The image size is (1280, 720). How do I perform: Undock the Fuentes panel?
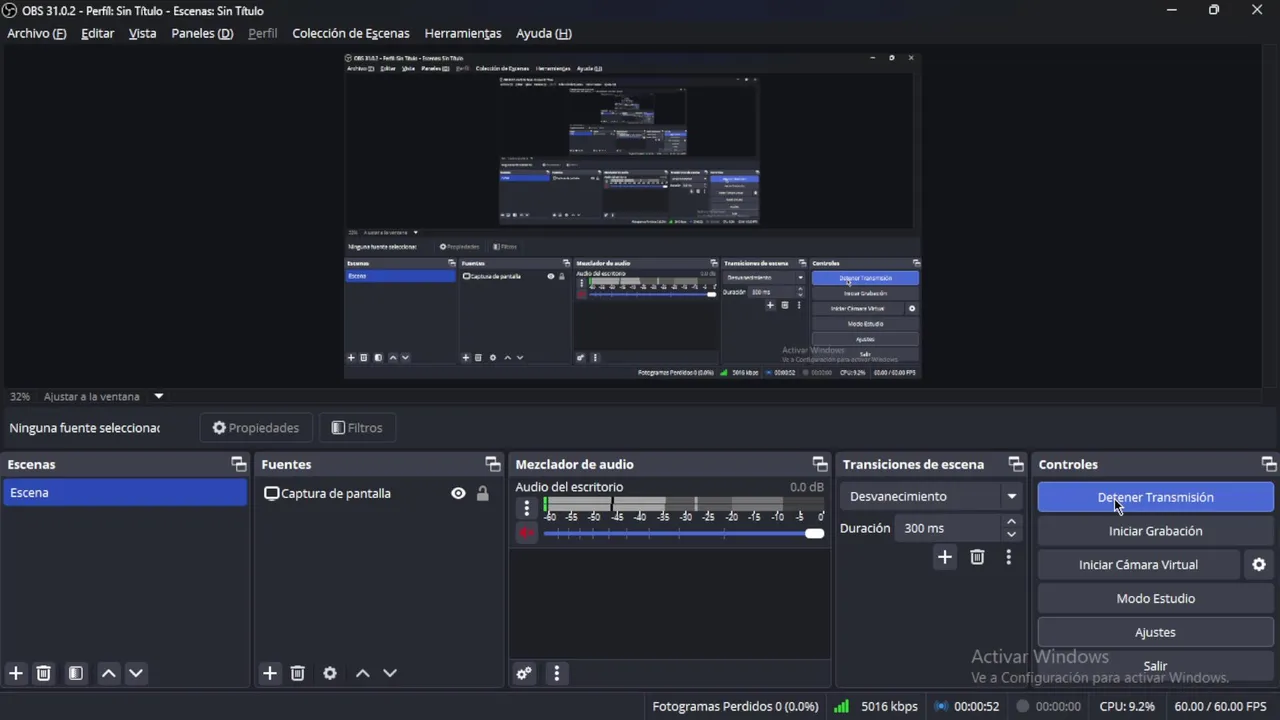pos(492,464)
